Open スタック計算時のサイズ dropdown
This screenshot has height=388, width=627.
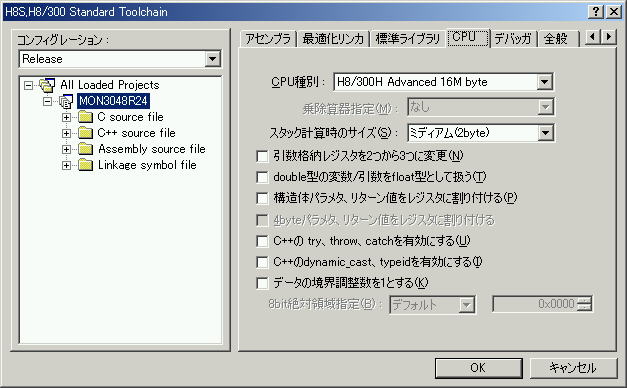[x=545, y=133]
